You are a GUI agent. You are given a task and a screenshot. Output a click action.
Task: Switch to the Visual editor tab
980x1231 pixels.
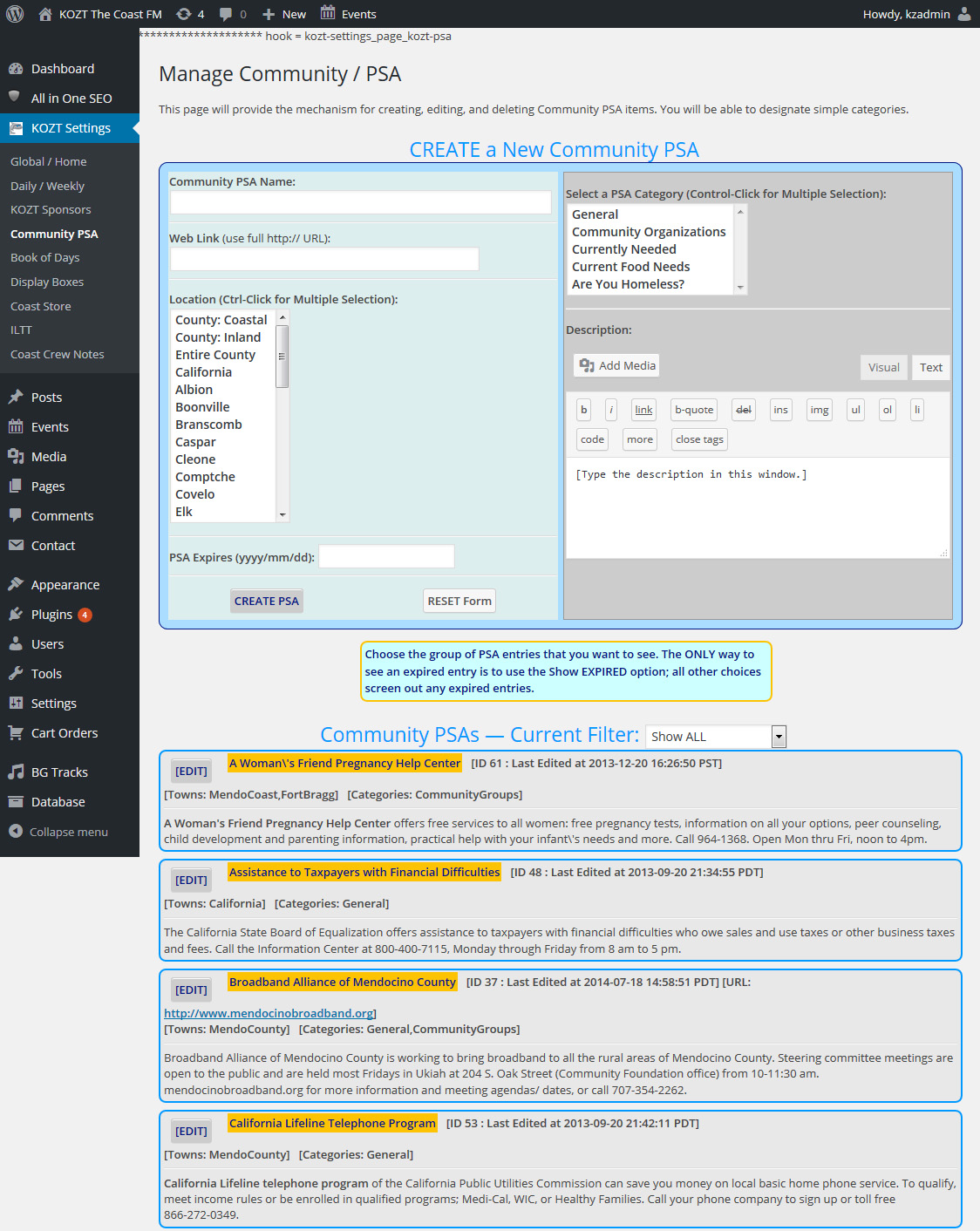coord(883,368)
